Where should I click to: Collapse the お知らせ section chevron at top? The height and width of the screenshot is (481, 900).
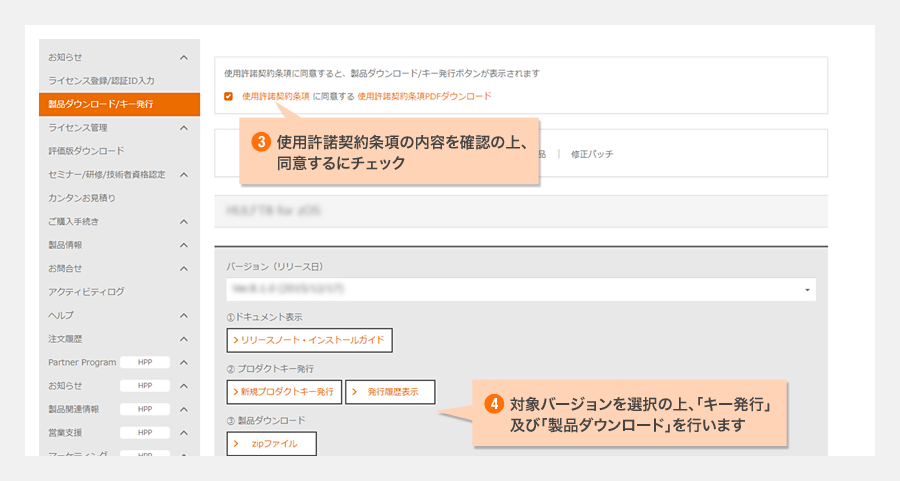(x=184, y=58)
